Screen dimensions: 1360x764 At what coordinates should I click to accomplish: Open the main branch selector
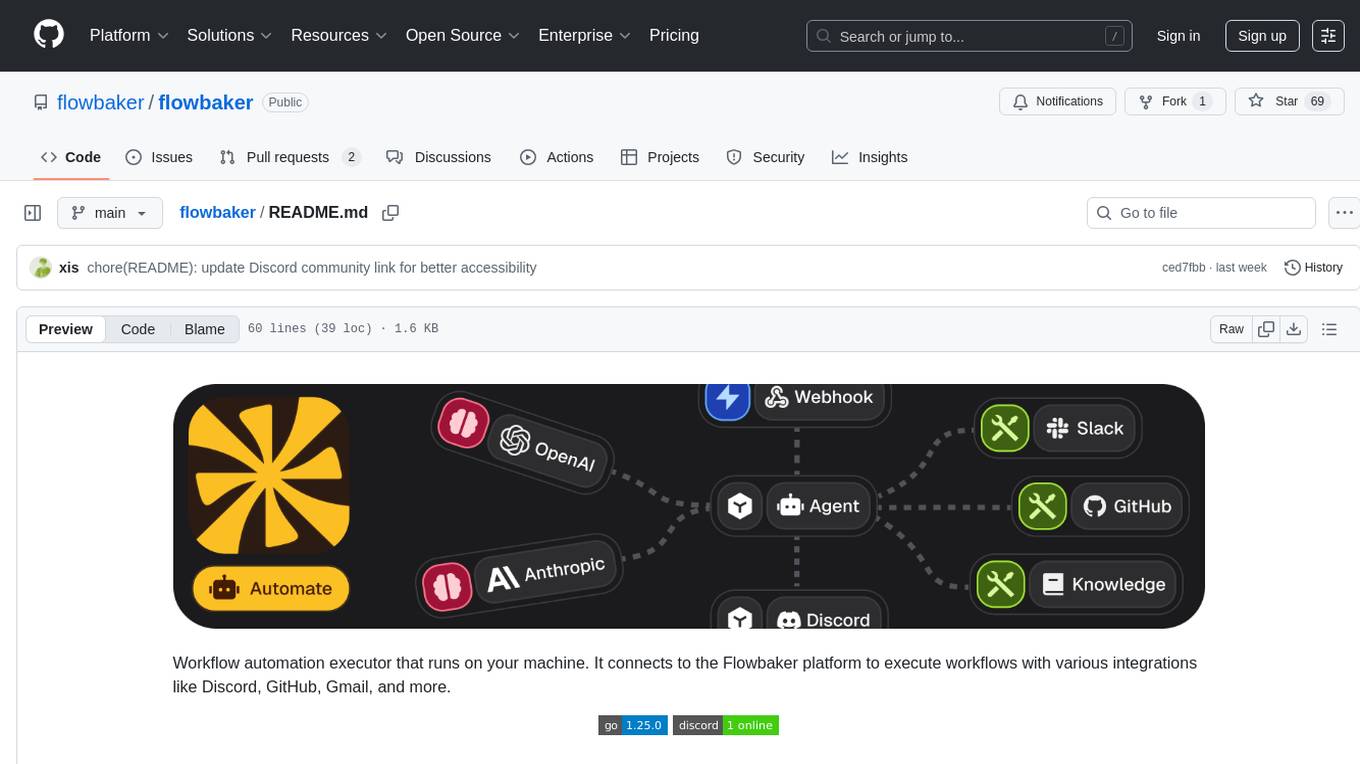(x=110, y=213)
